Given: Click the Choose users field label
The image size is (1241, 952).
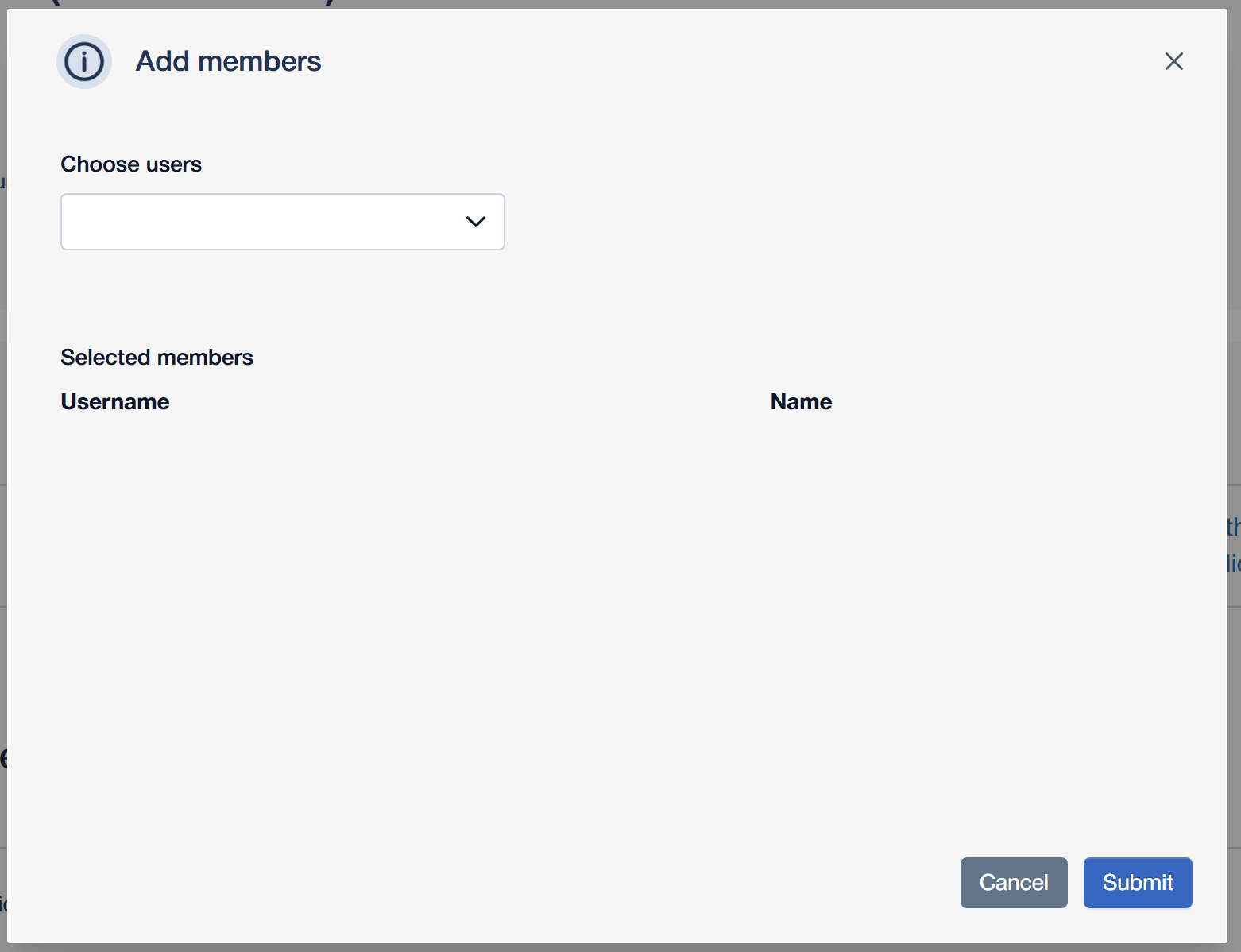Looking at the screenshot, I should click(131, 164).
